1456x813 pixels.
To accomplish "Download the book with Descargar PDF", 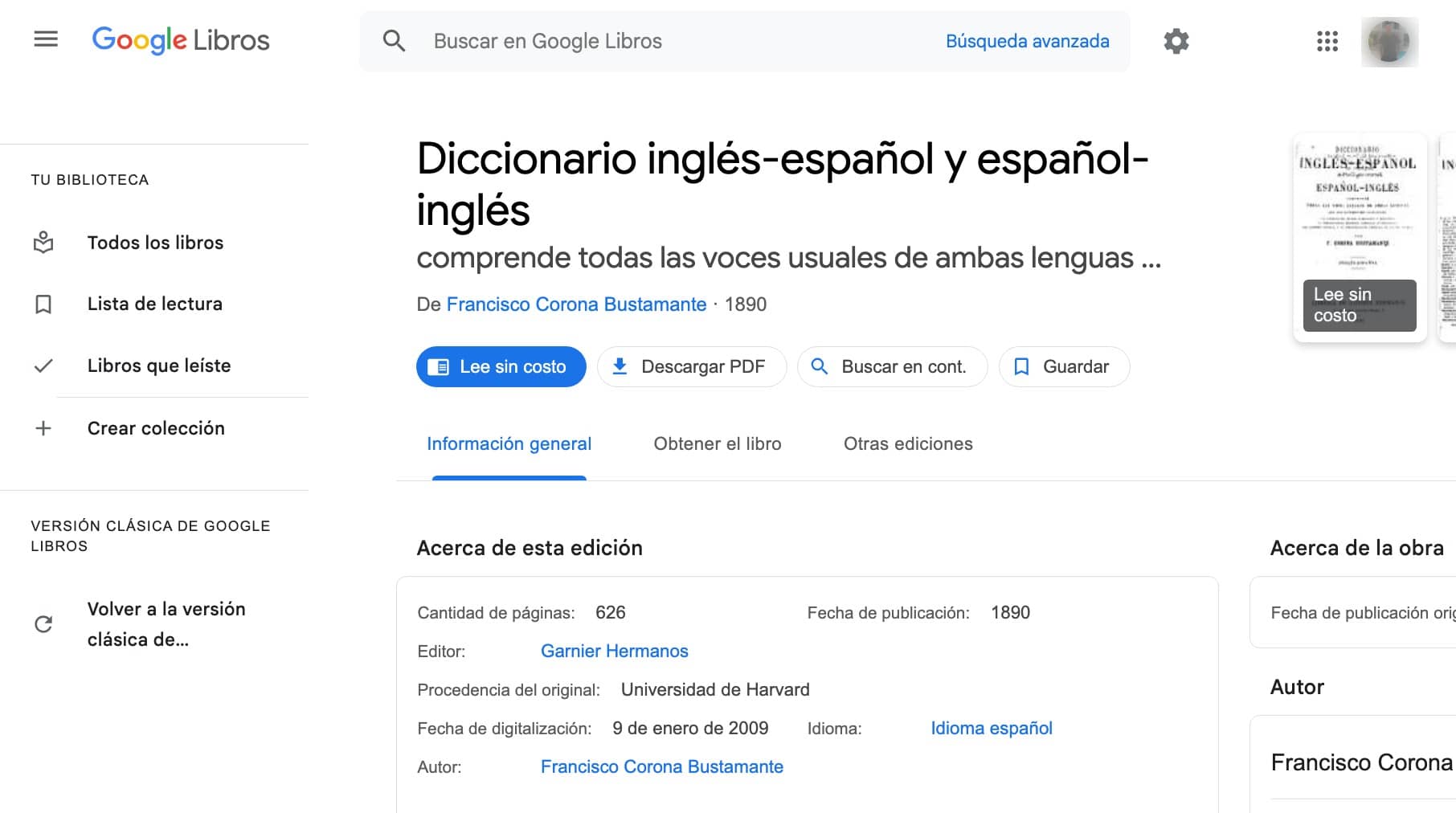I will tap(691, 367).
